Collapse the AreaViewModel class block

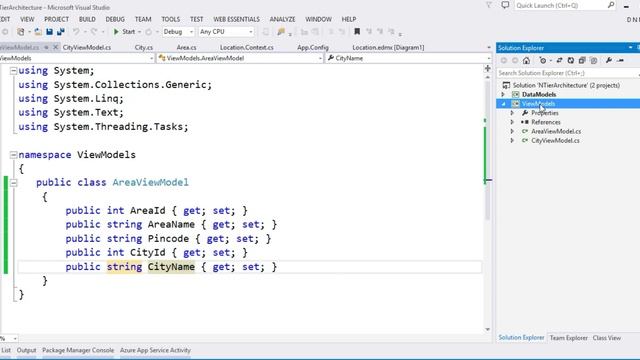(13, 183)
